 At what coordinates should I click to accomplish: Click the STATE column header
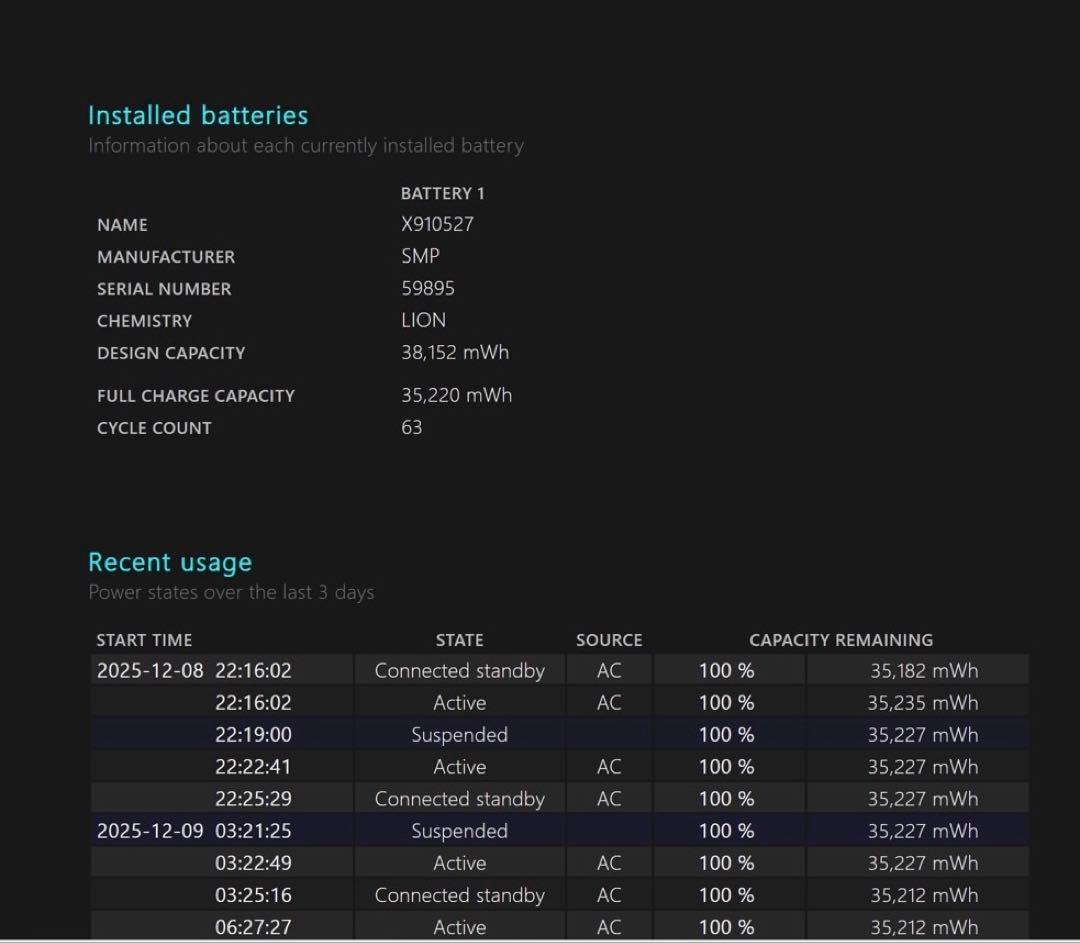[459, 640]
